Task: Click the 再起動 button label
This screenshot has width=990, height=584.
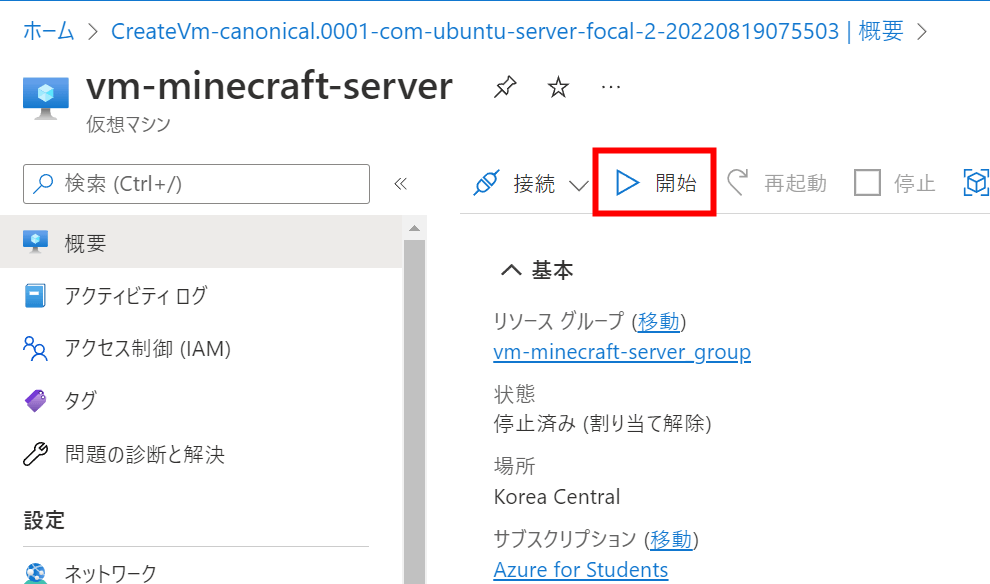Action: pos(796,183)
